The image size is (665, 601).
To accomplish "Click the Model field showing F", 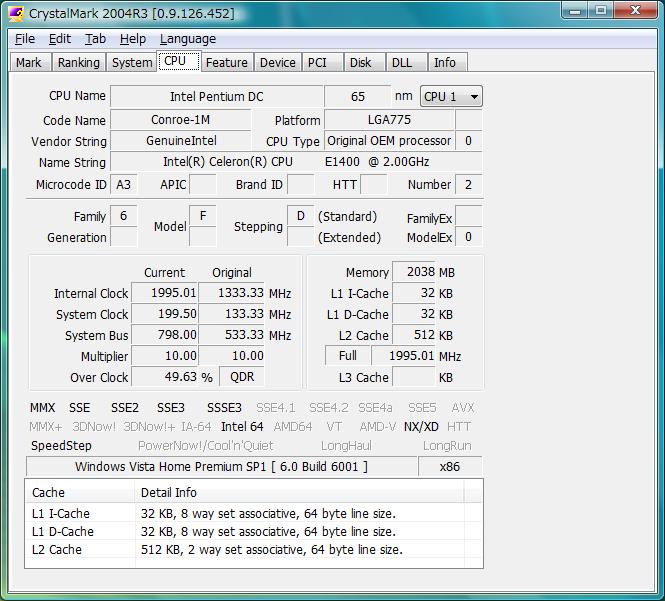I will pyautogui.click(x=203, y=216).
